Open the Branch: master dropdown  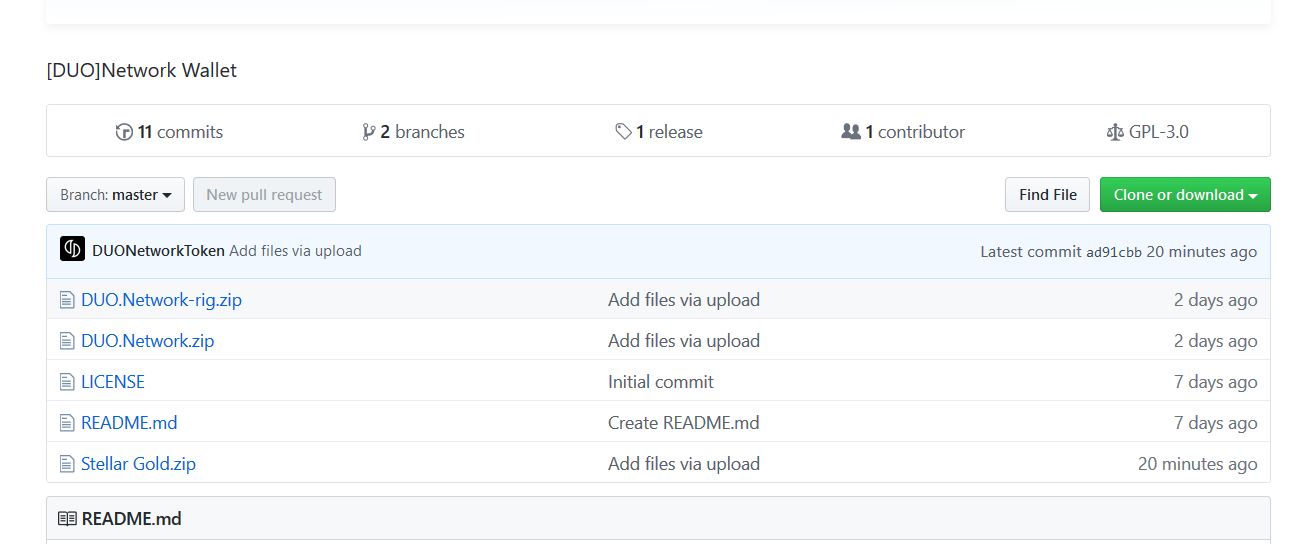(x=115, y=195)
